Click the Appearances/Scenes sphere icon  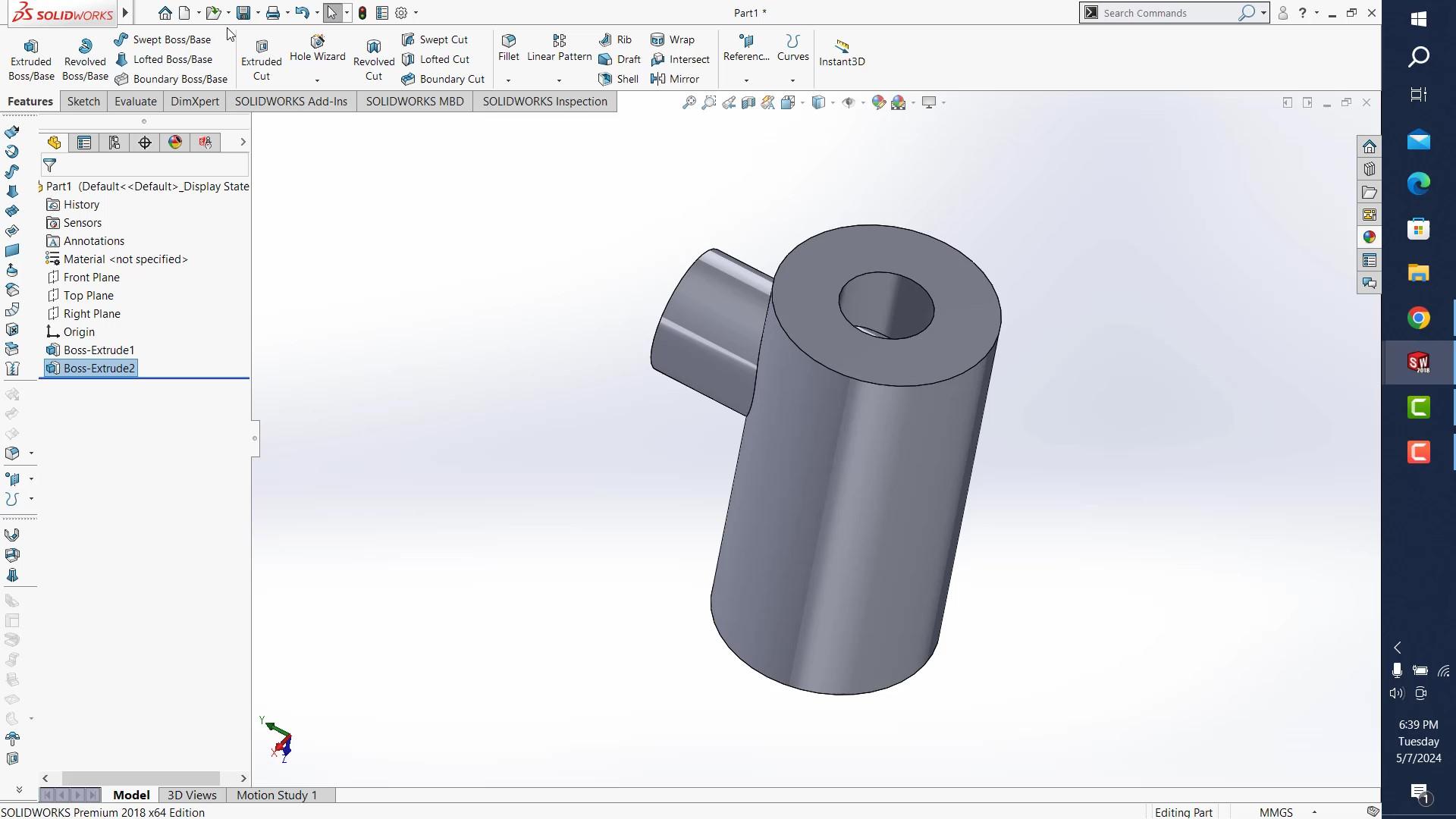tap(1370, 237)
